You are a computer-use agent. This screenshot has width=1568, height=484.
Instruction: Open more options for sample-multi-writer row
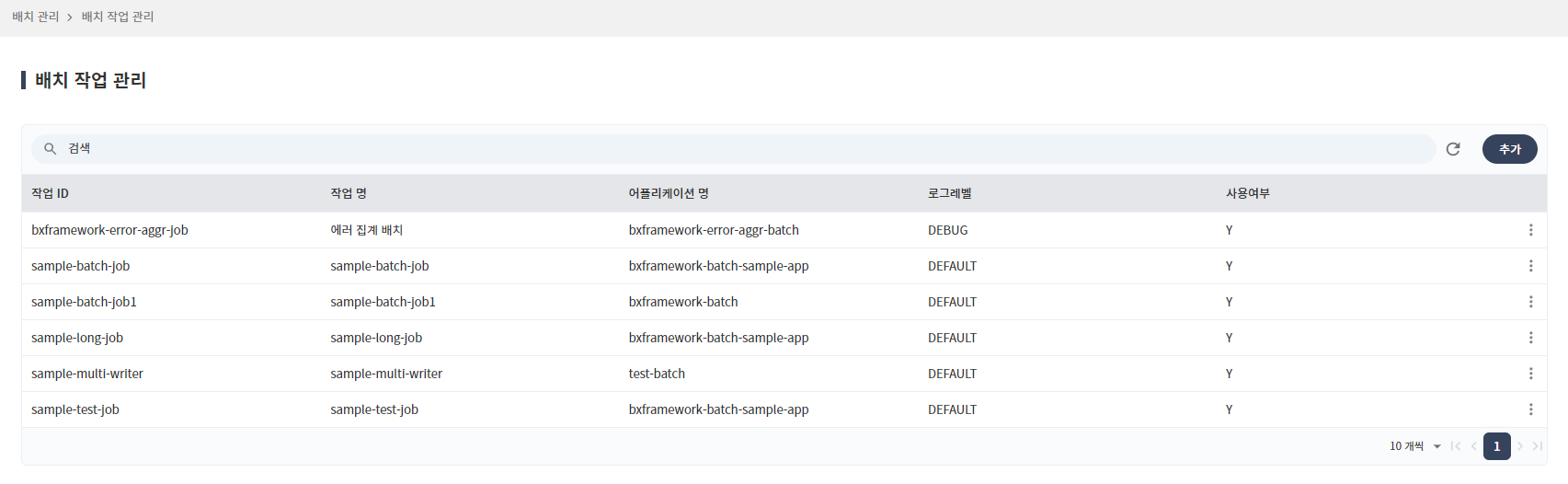pos(1530,374)
